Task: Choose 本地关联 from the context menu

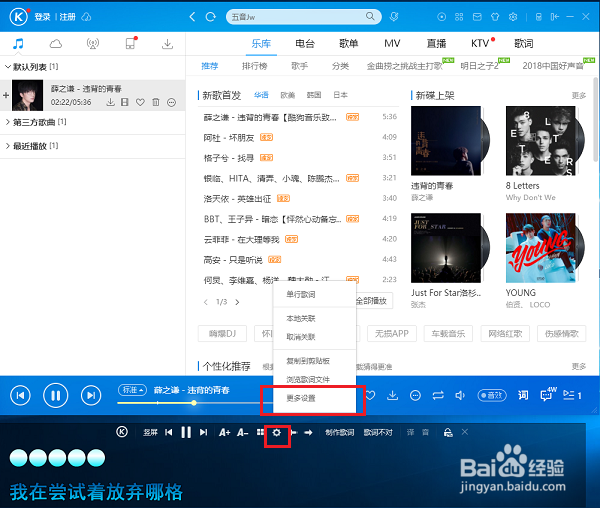Action: click(x=301, y=318)
